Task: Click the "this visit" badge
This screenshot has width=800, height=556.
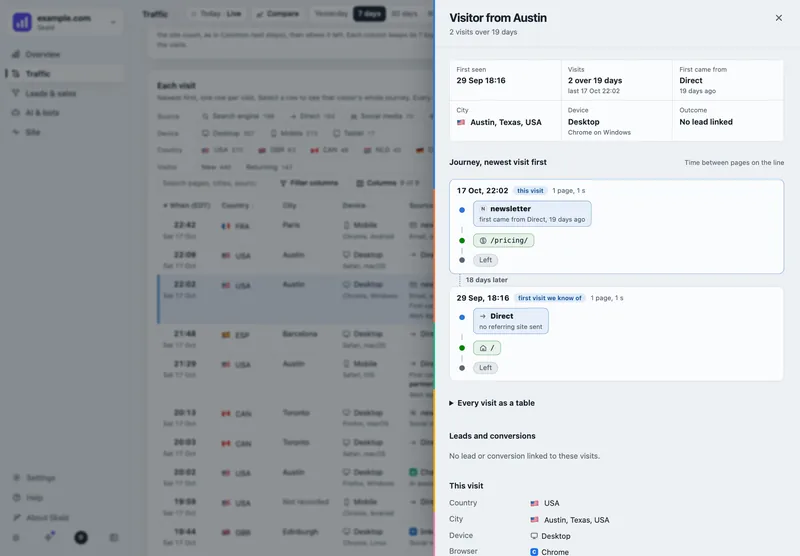Action: [x=530, y=191]
